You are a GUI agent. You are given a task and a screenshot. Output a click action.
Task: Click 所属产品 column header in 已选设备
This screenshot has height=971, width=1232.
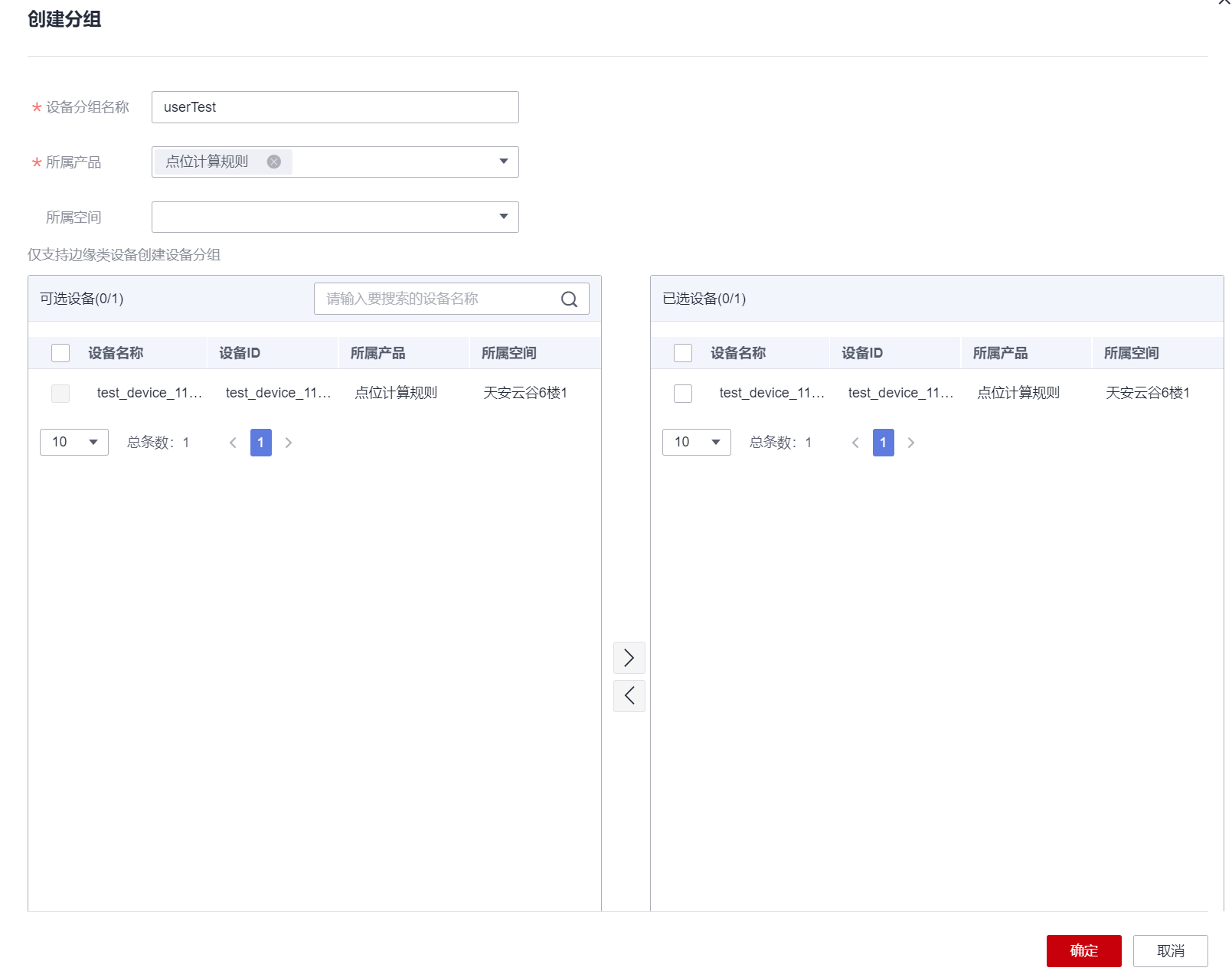point(1001,353)
